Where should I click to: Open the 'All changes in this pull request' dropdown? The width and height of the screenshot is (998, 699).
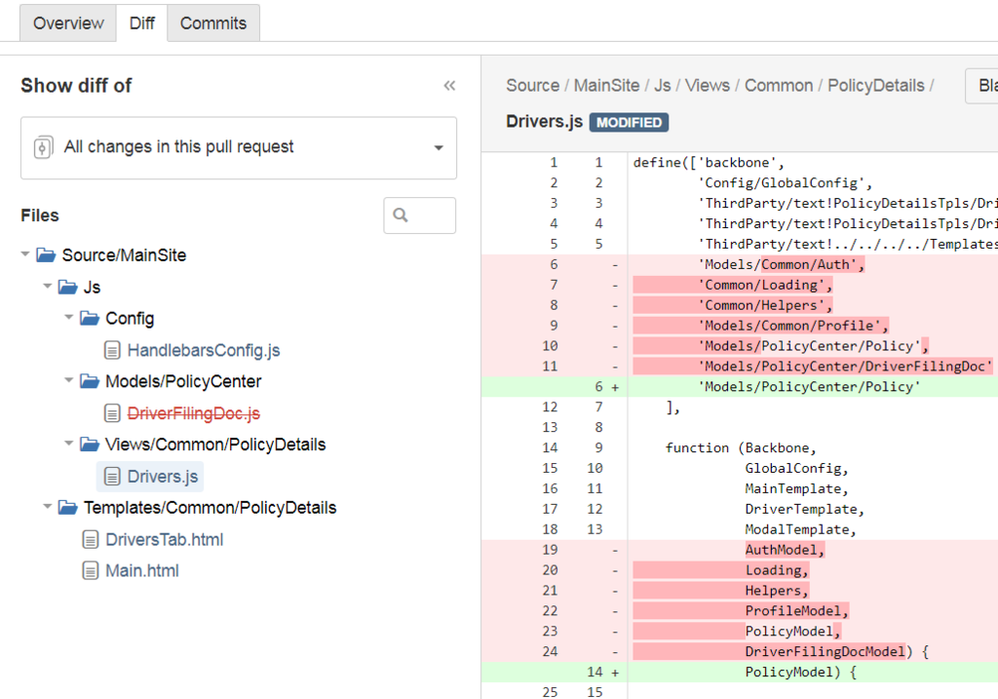[x=239, y=148]
